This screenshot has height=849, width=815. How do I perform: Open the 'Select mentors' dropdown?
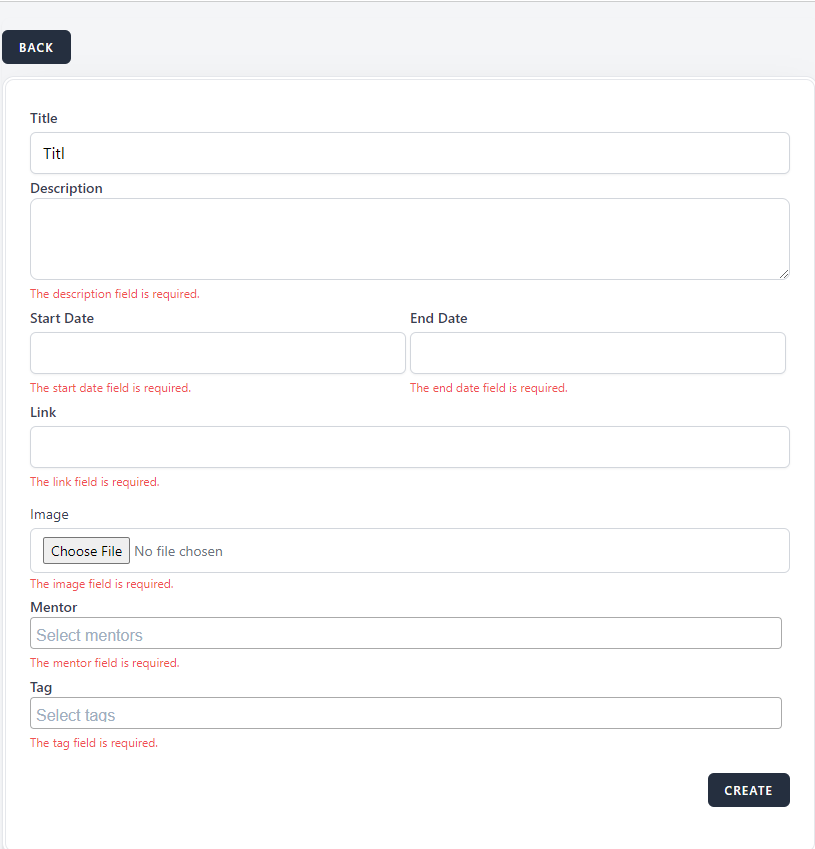tap(406, 634)
